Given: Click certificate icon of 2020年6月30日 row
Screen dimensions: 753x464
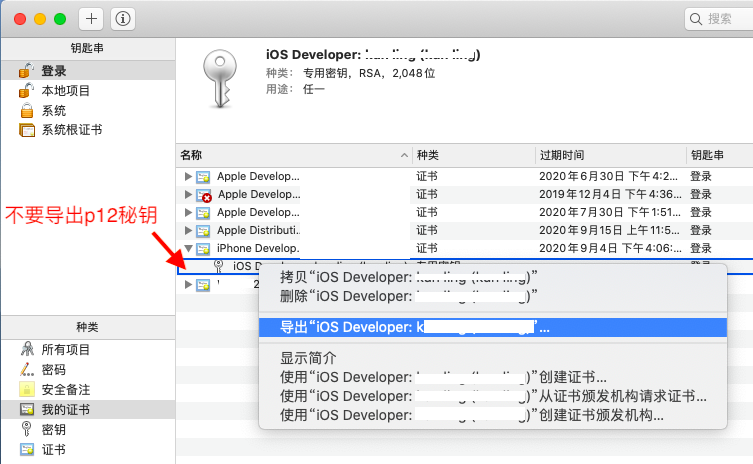Looking at the screenshot, I should pyautogui.click(x=203, y=177).
